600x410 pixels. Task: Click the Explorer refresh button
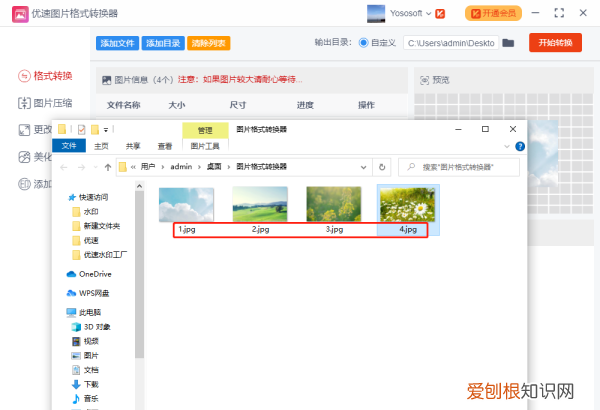[x=382, y=167]
